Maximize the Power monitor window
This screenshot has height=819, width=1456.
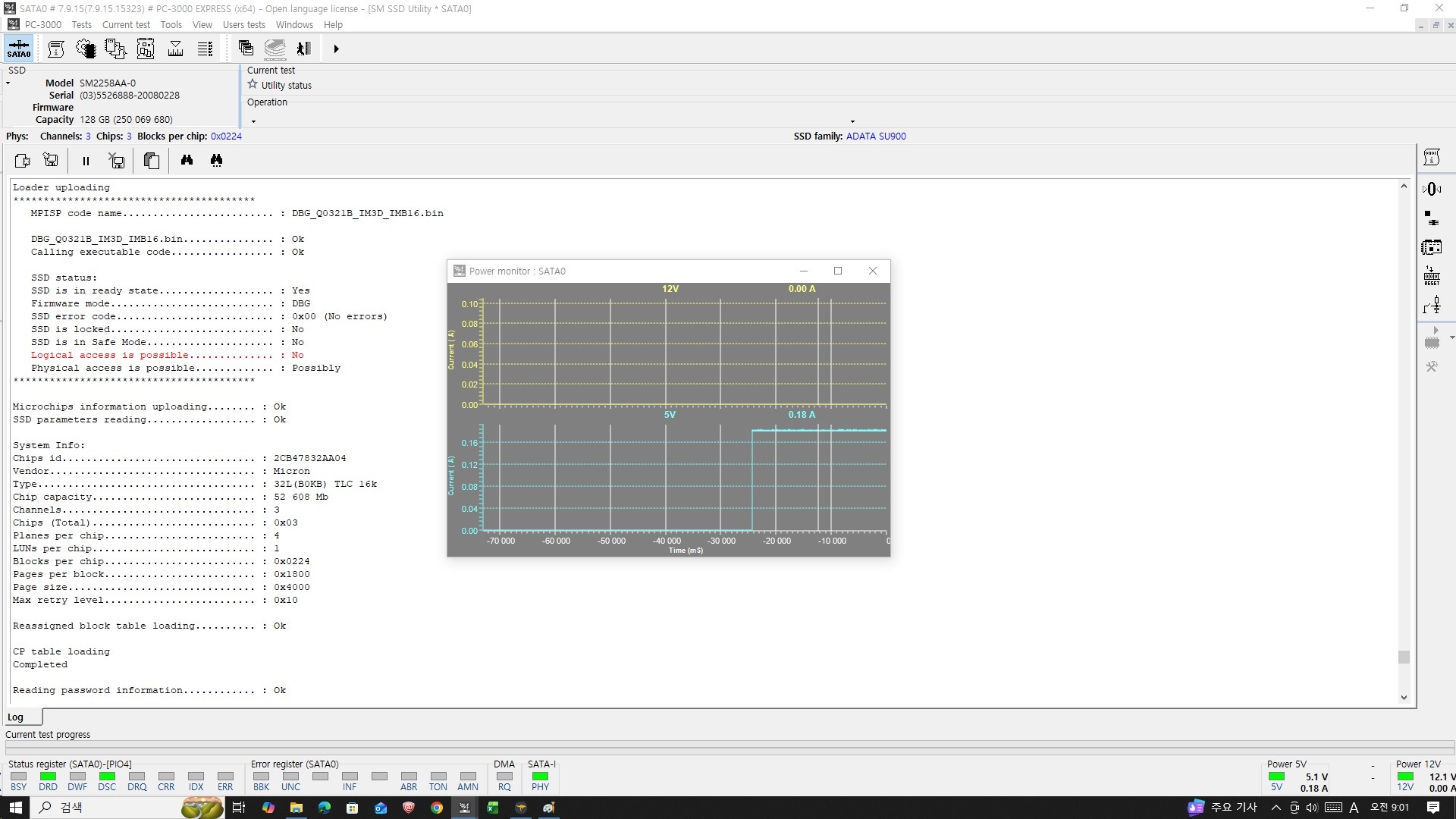(x=838, y=271)
